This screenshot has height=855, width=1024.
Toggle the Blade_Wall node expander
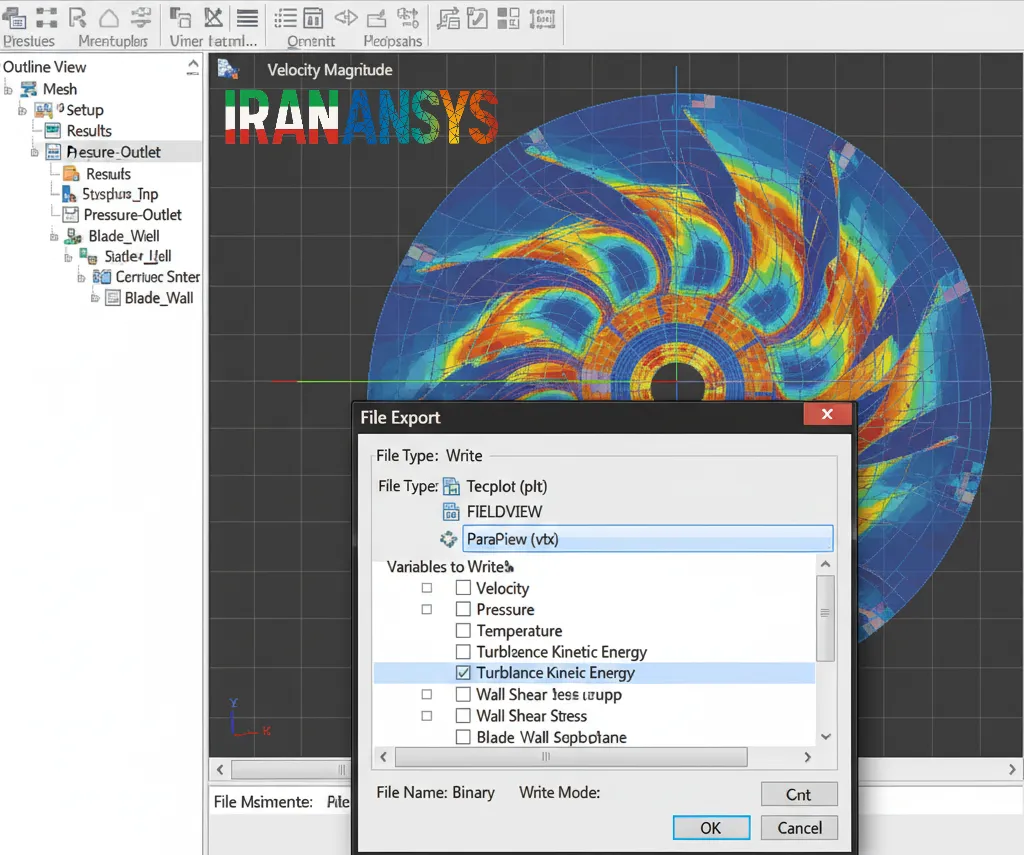[x=95, y=298]
